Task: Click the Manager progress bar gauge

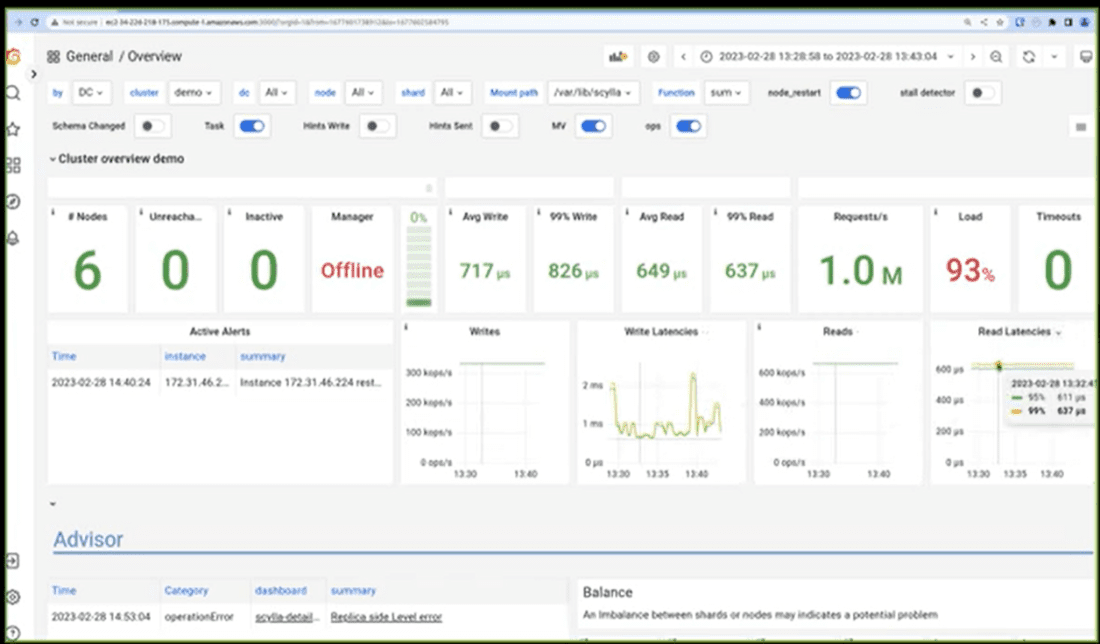Action: click(419, 265)
